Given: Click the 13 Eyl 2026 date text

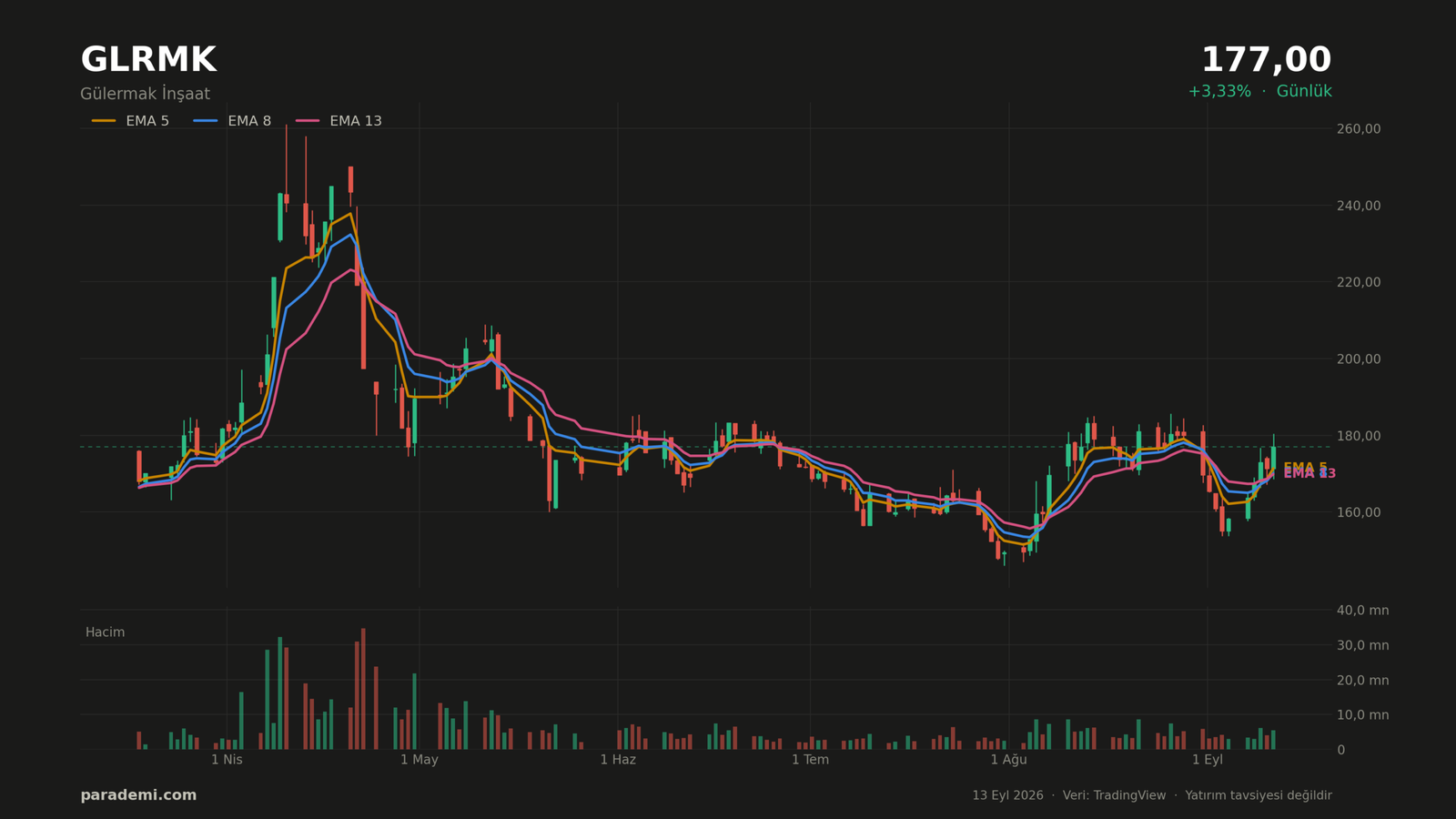Looking at the screenshot, I should click(x=1007, y=795).
